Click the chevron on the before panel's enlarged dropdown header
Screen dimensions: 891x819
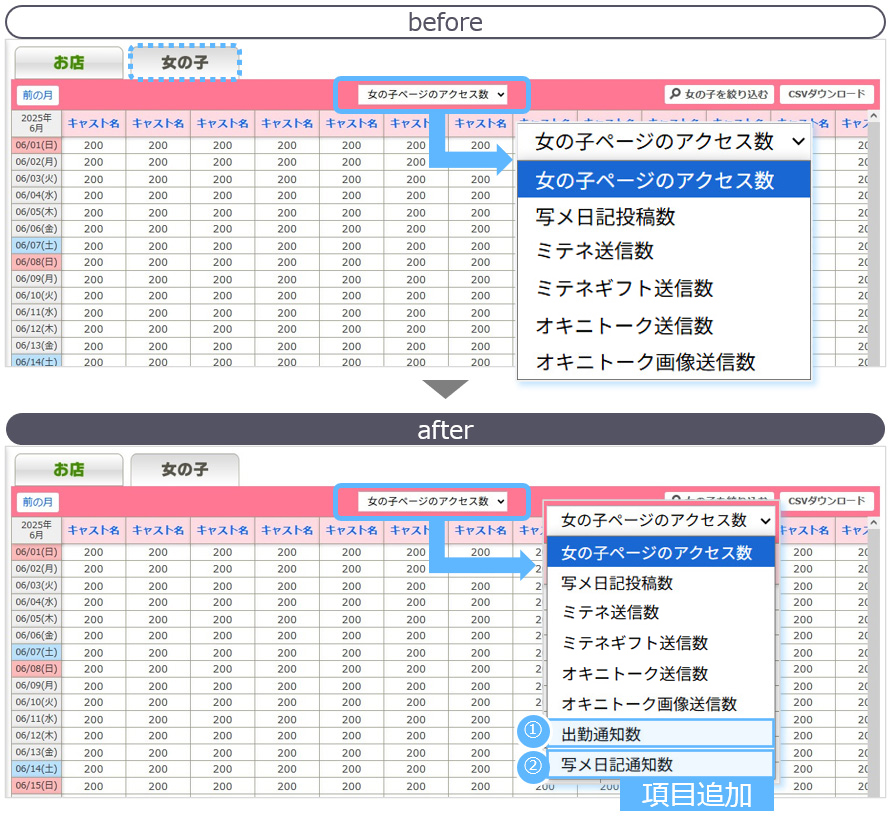tap(797, 142)
